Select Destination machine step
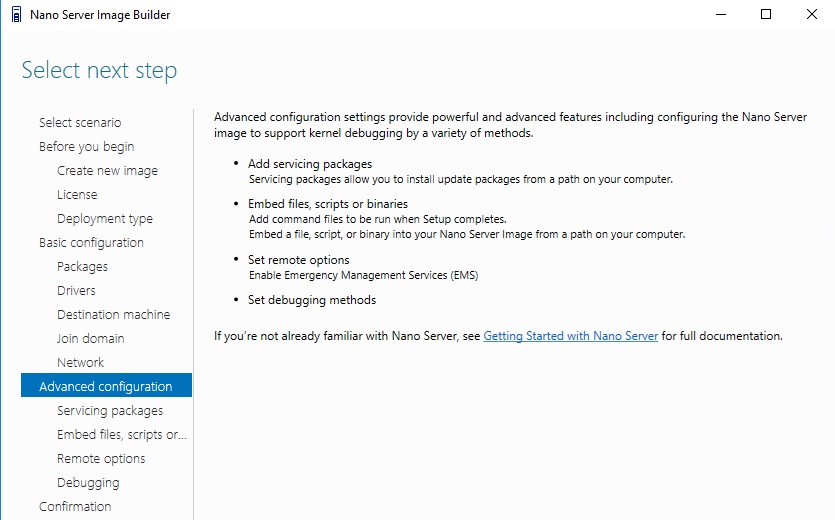 [113, 314]
